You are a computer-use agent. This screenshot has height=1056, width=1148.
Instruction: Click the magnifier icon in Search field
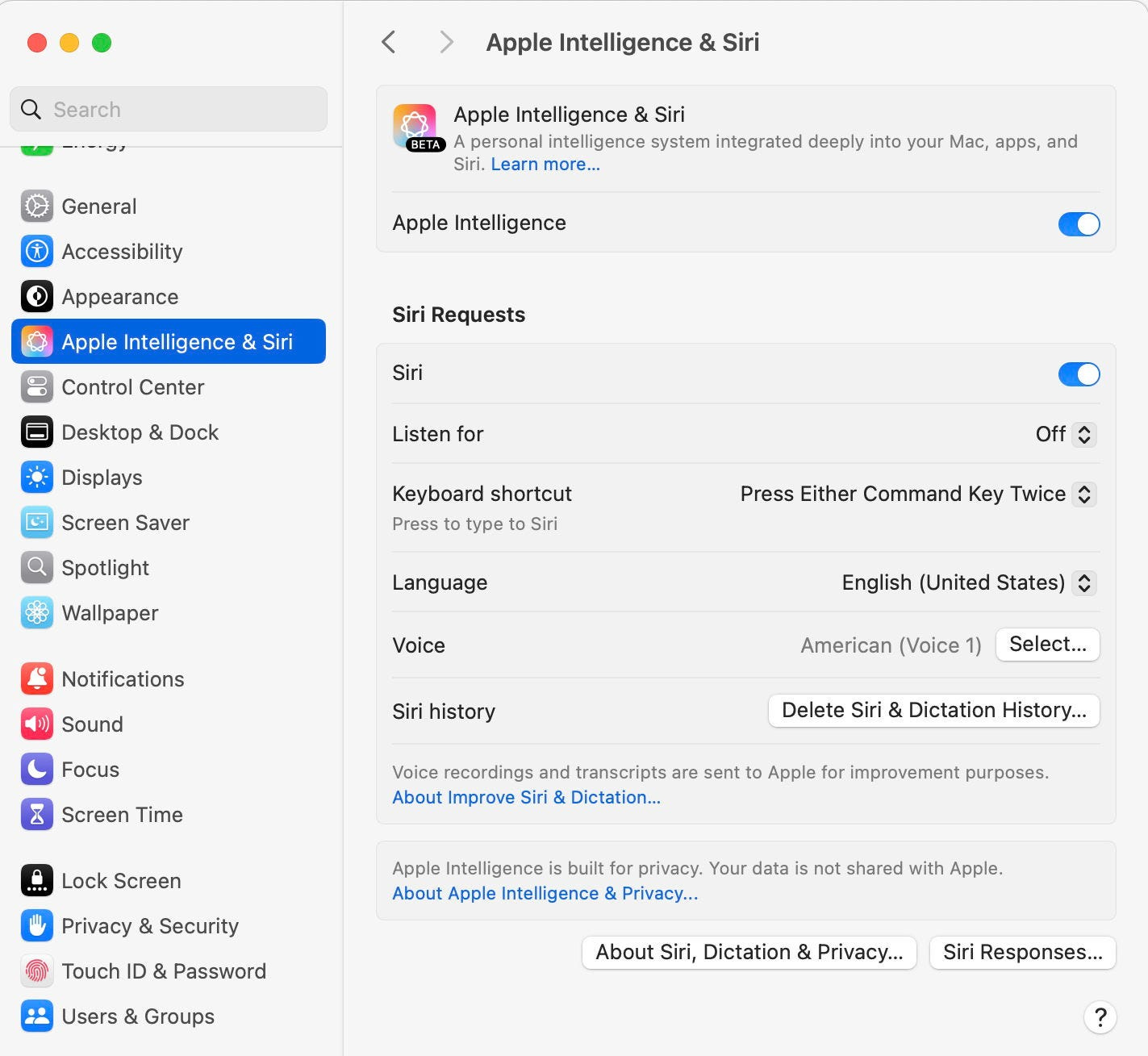pos(31,110)
